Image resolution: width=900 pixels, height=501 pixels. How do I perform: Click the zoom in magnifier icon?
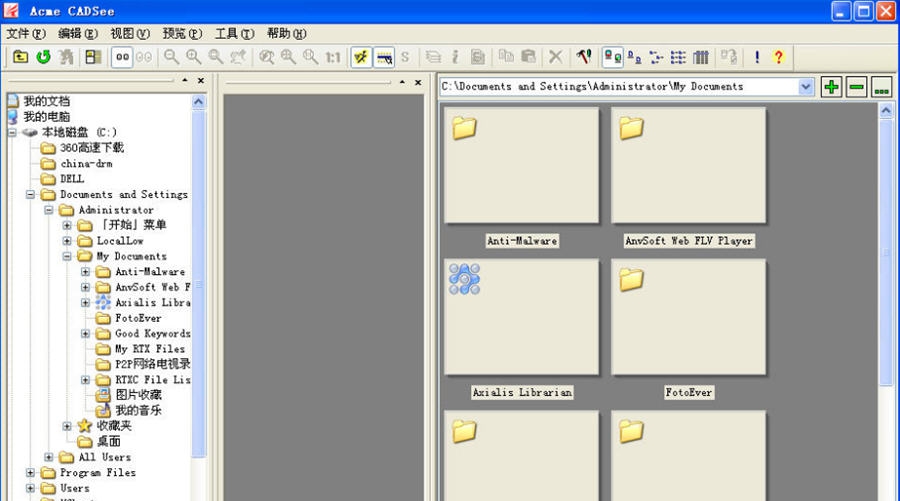(x=193, y=57)
